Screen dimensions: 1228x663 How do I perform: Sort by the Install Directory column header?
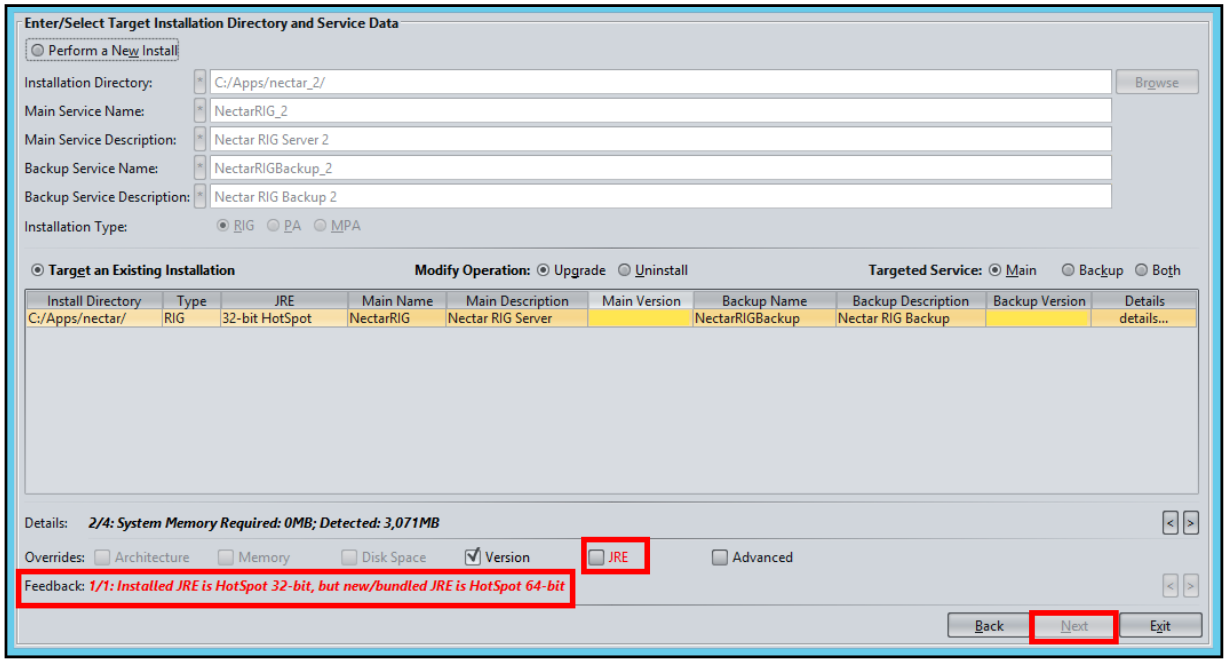click(94, 301)
